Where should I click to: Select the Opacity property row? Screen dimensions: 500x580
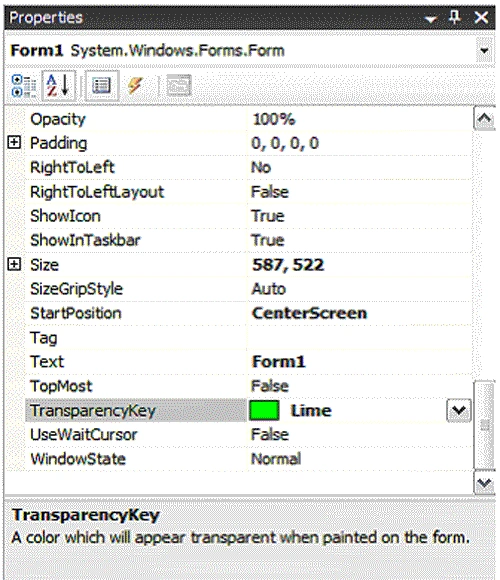[x=249, y=119]
